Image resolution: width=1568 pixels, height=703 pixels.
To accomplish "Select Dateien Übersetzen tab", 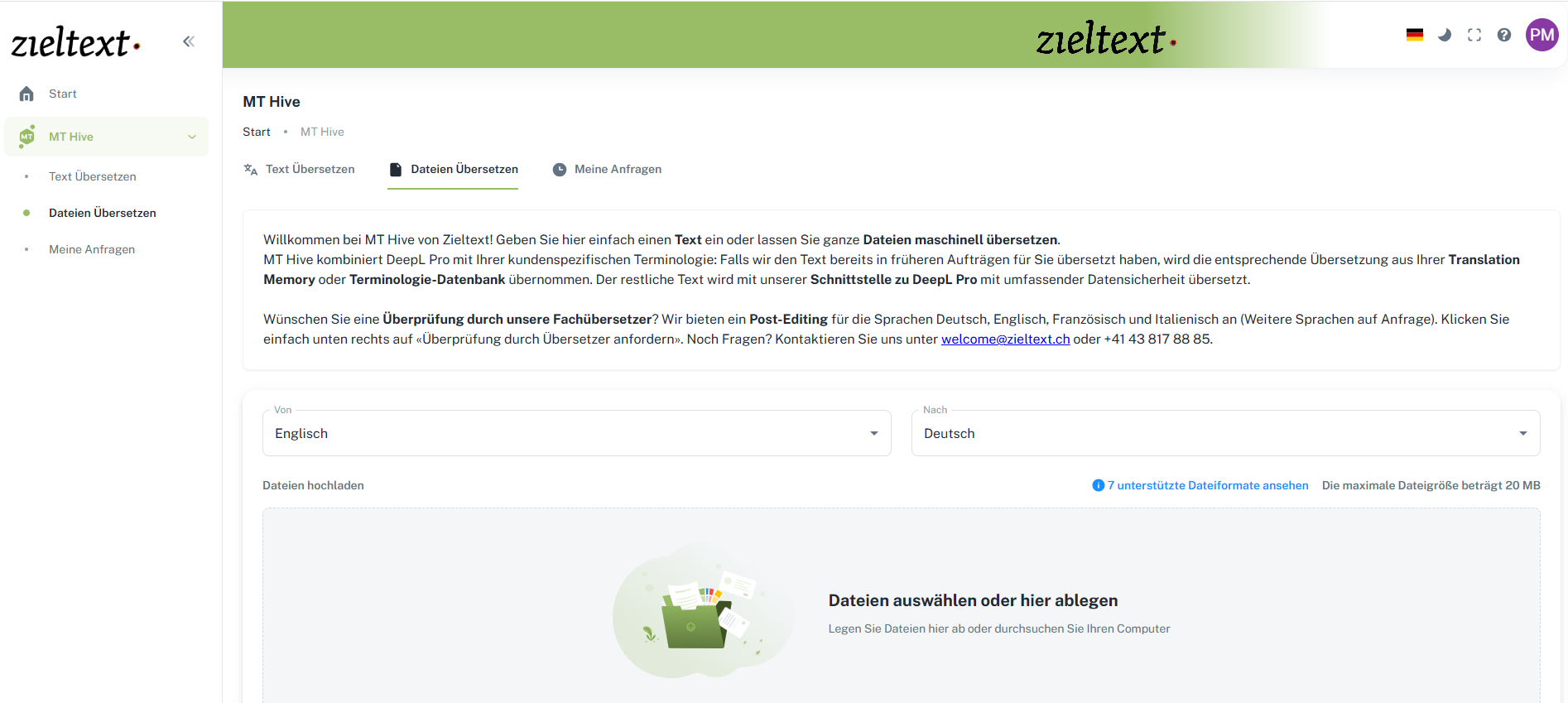I will [x=453, y=169].
